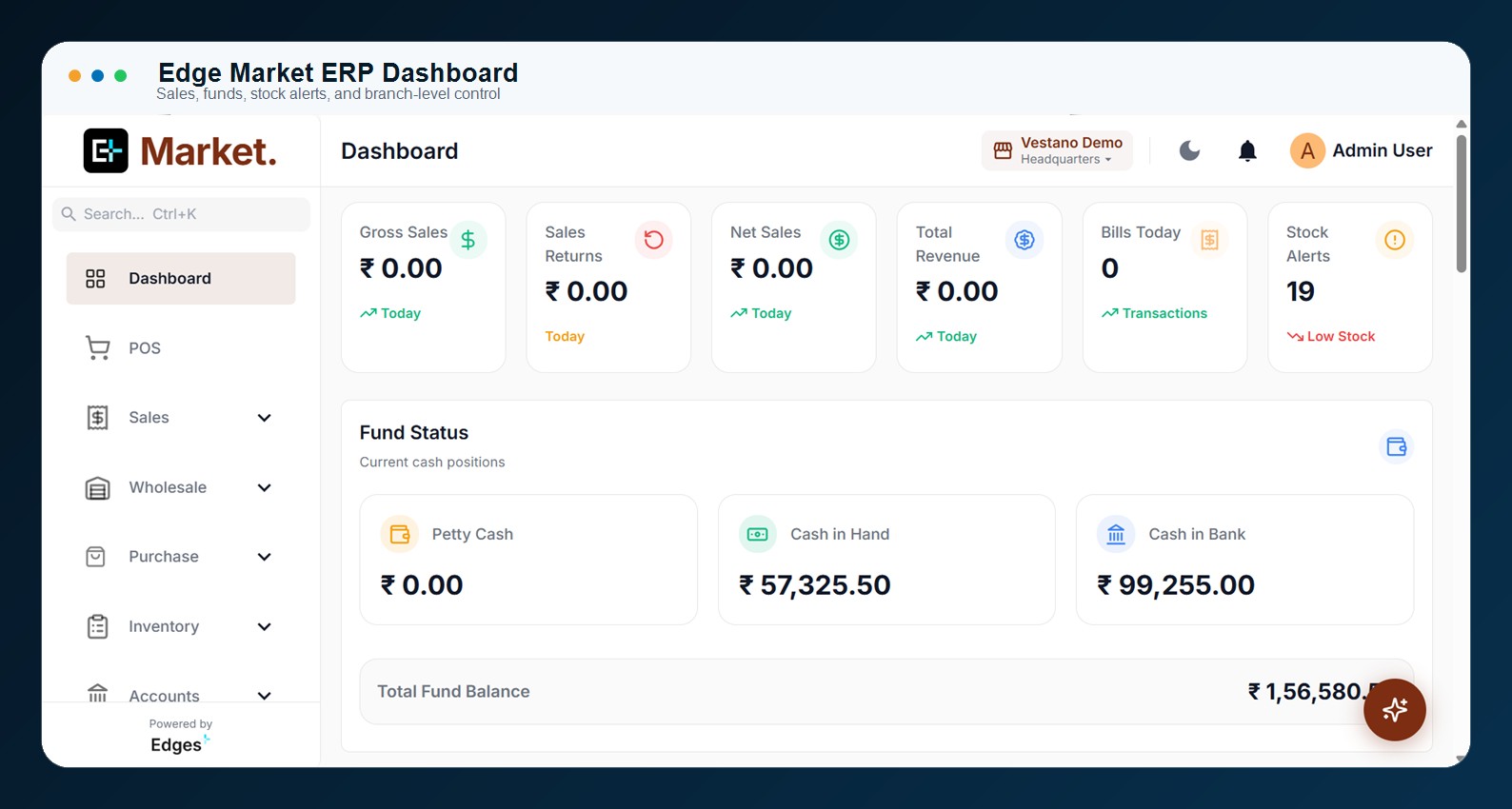Click the Cash in Hand amount ₹ 57,325.50
1512x809 pixels.
pyautogui.click(x=815, y=585)
